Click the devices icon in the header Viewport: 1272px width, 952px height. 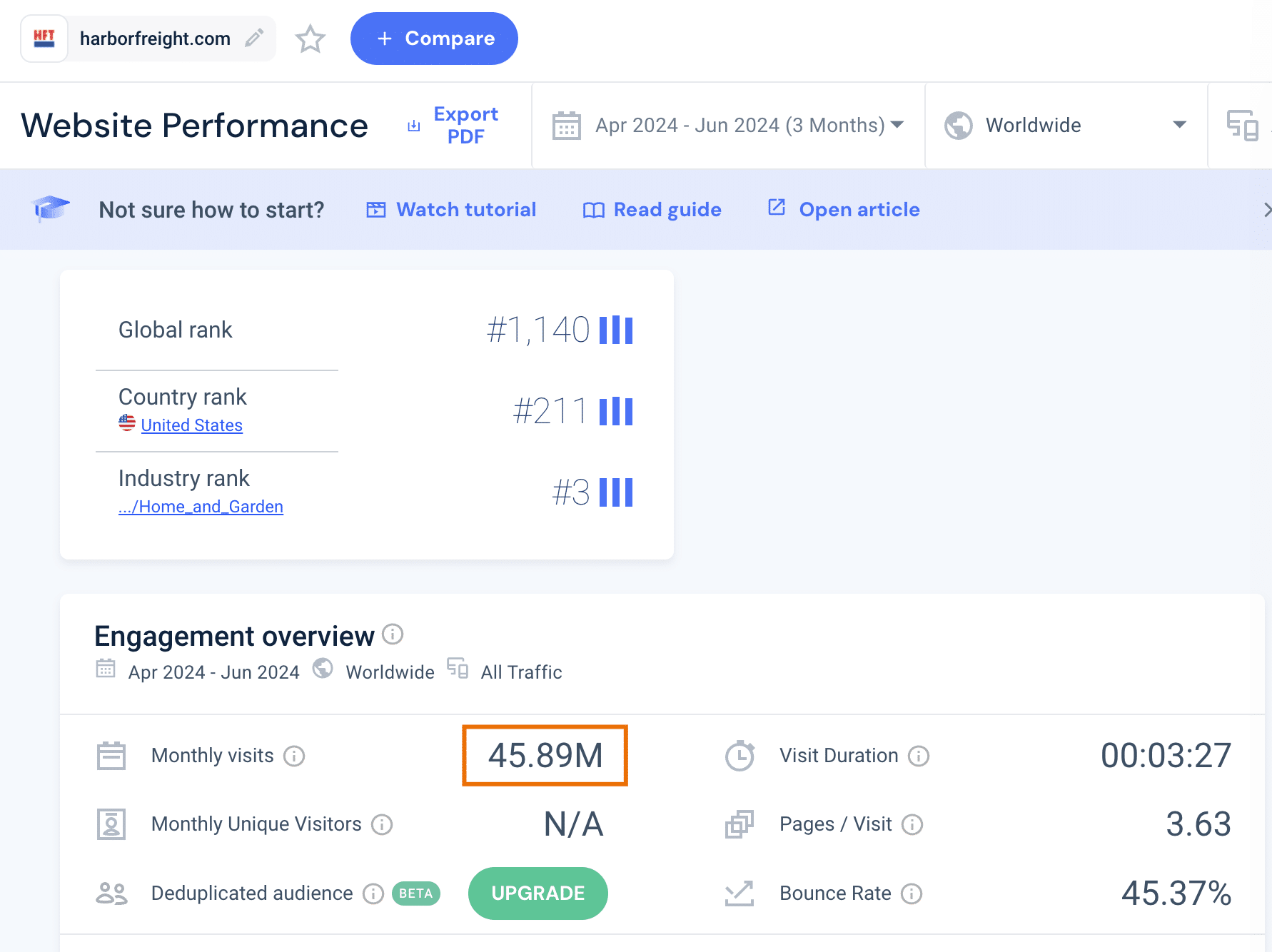point(1242,126)
